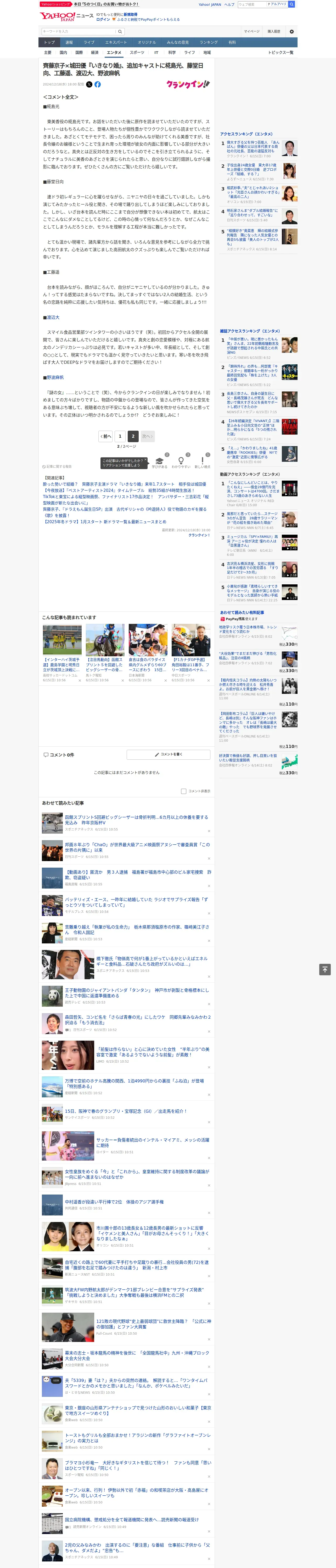Go to page 1 of the article

[120, 436]
